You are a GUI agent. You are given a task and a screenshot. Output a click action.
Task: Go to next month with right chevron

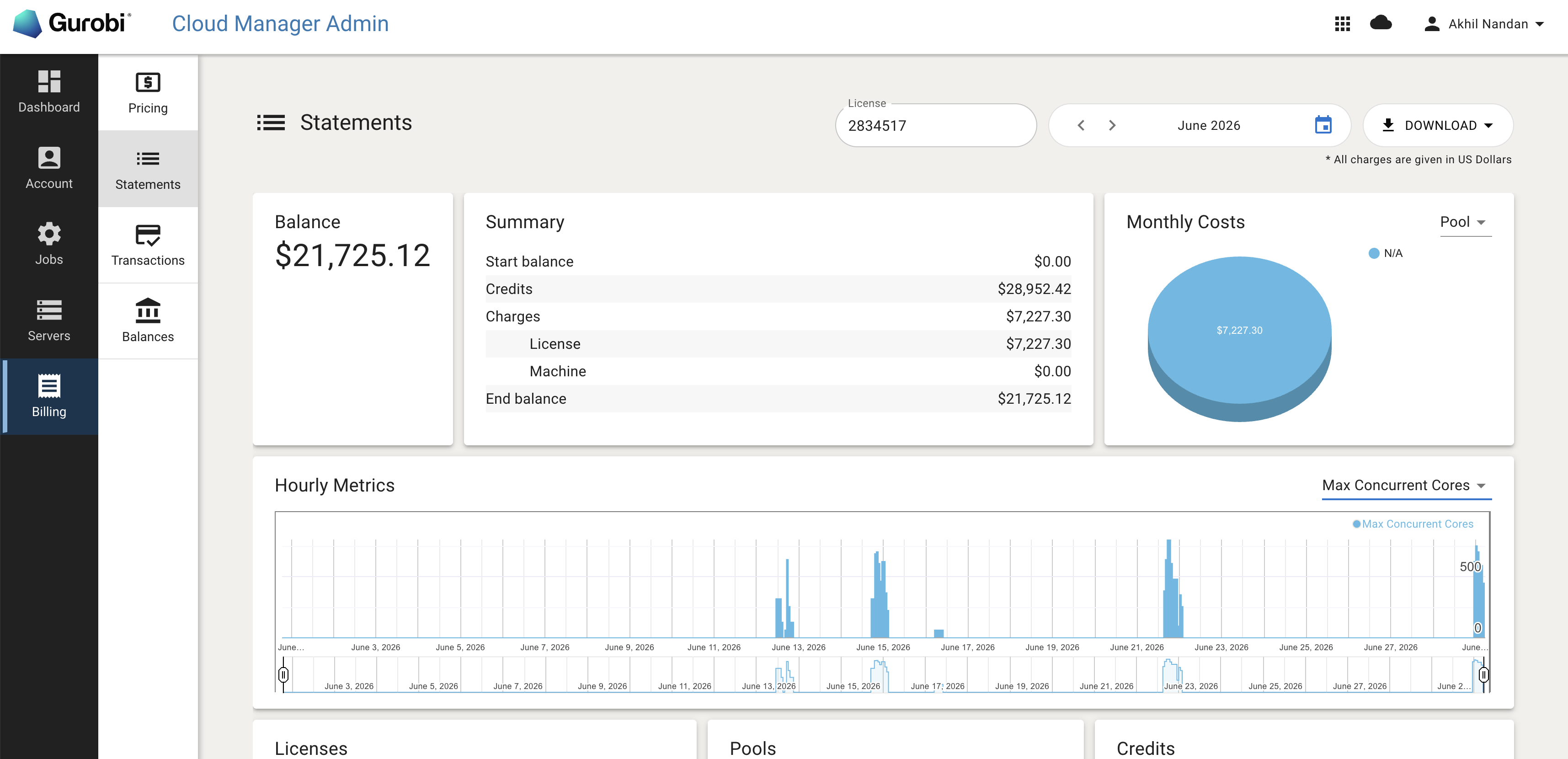pyautogui.click(x=1112, y=125)
